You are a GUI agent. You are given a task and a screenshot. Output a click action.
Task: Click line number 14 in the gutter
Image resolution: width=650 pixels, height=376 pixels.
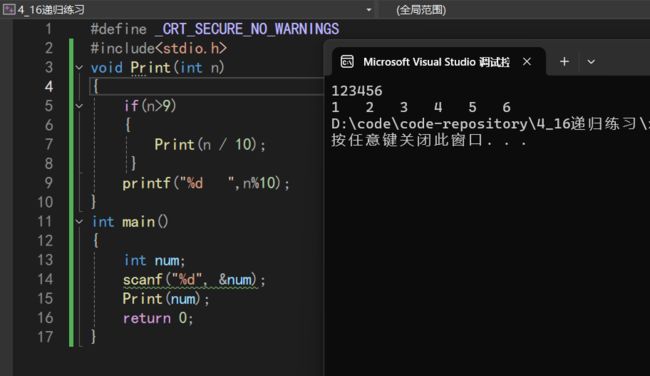click(x=45, y=279)
